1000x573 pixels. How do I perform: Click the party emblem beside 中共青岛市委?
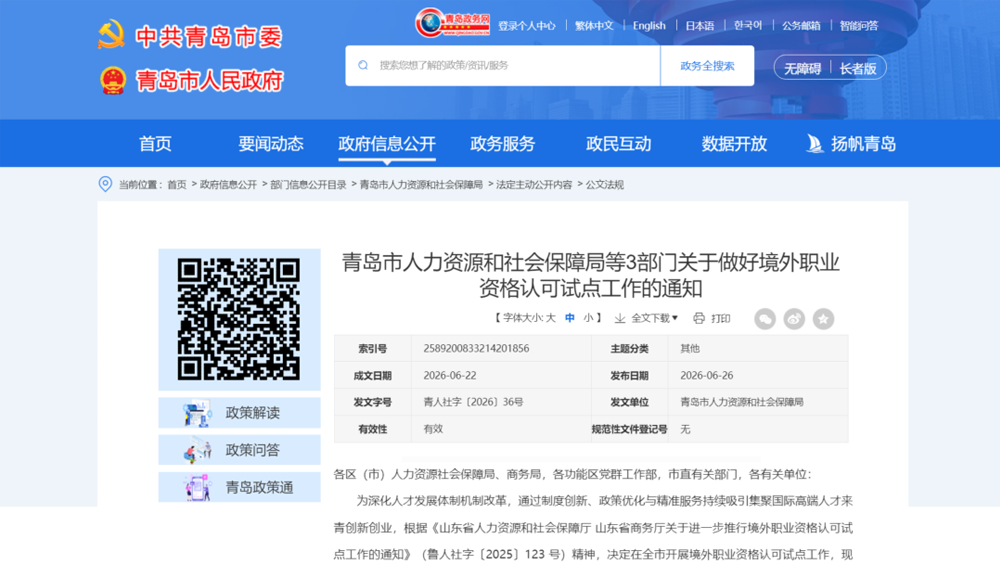click(x=112, y=35)
